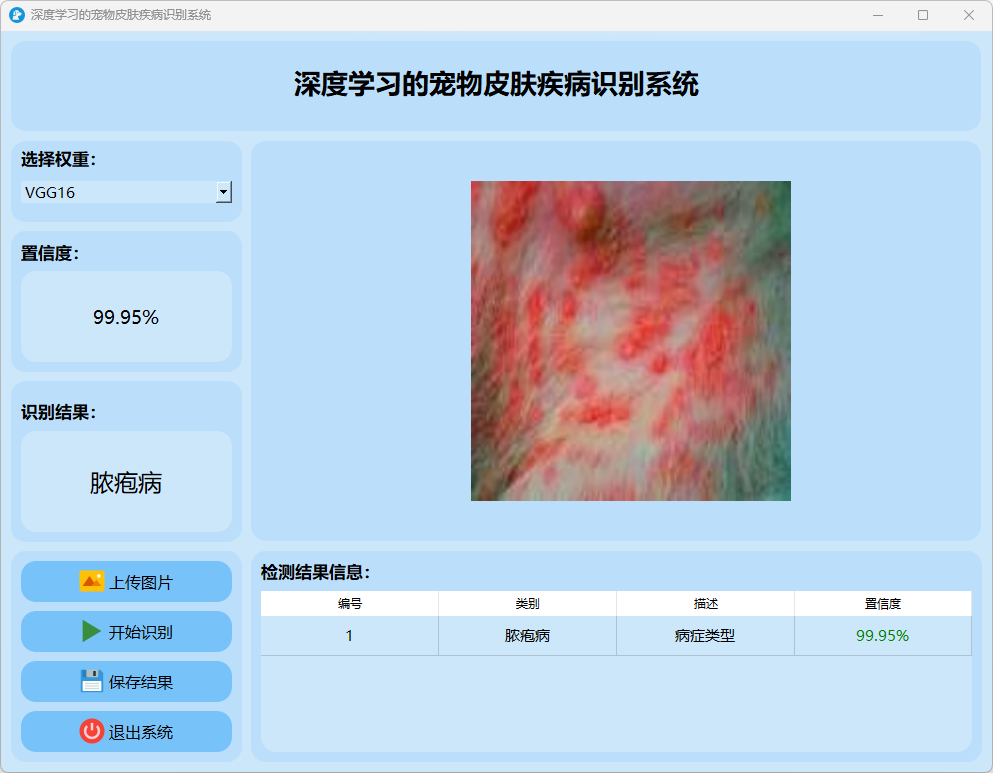Click the floppy disk icon for 保存结果
The height and width of the screenshot is (773, 993).
pyautogui.click(x=91, y=681)
